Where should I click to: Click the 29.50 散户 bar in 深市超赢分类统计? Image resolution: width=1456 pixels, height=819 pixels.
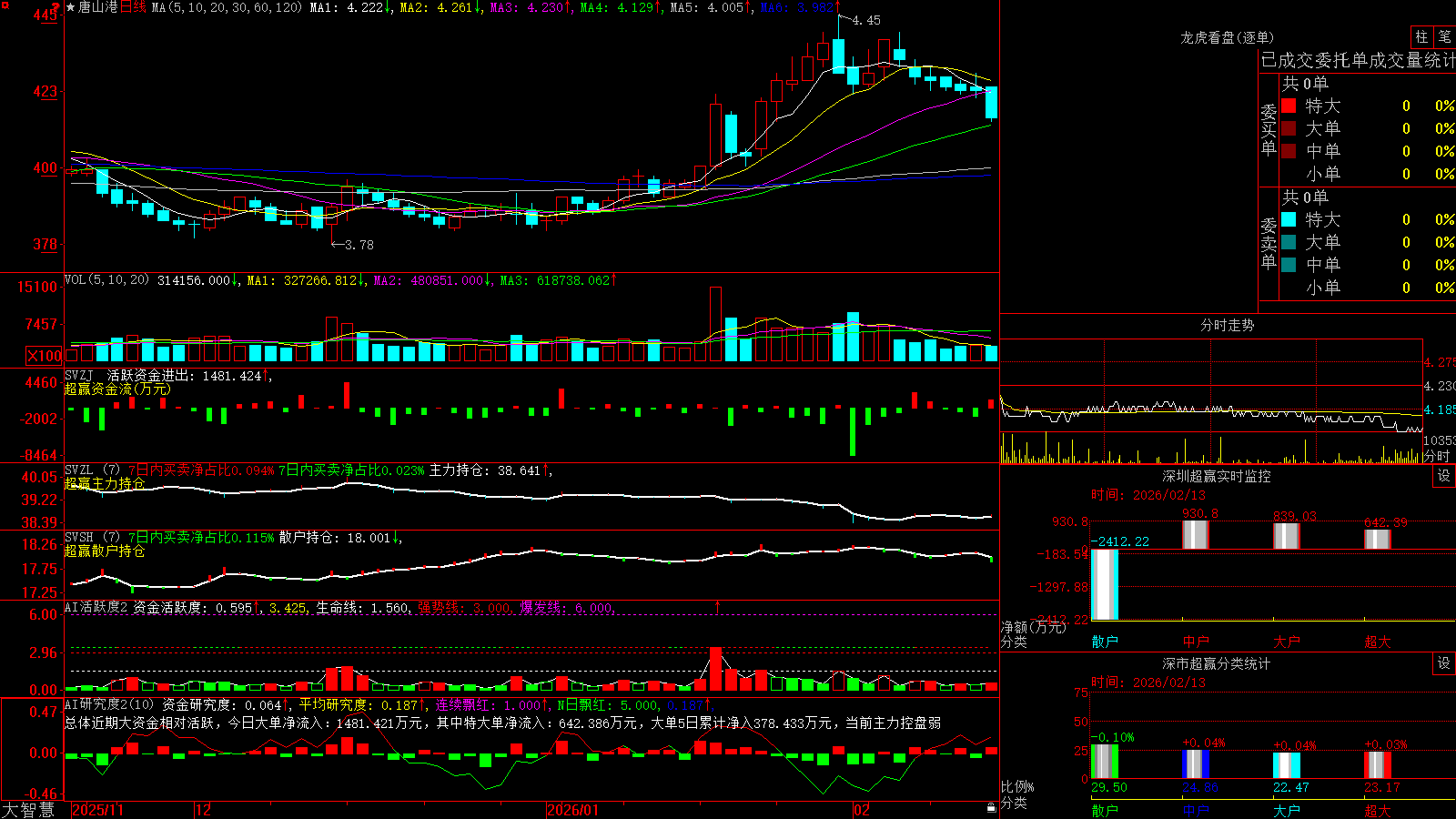(x=1105, y=762)
